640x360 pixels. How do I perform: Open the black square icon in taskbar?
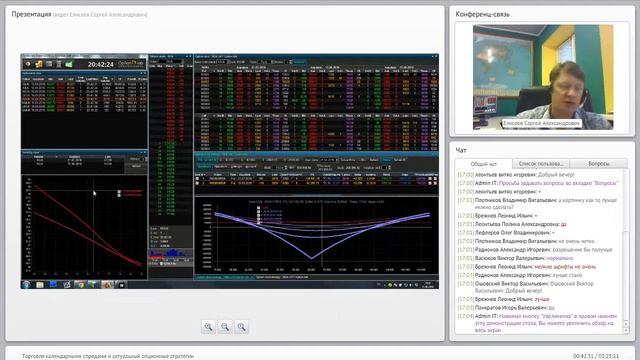[121, 285]
